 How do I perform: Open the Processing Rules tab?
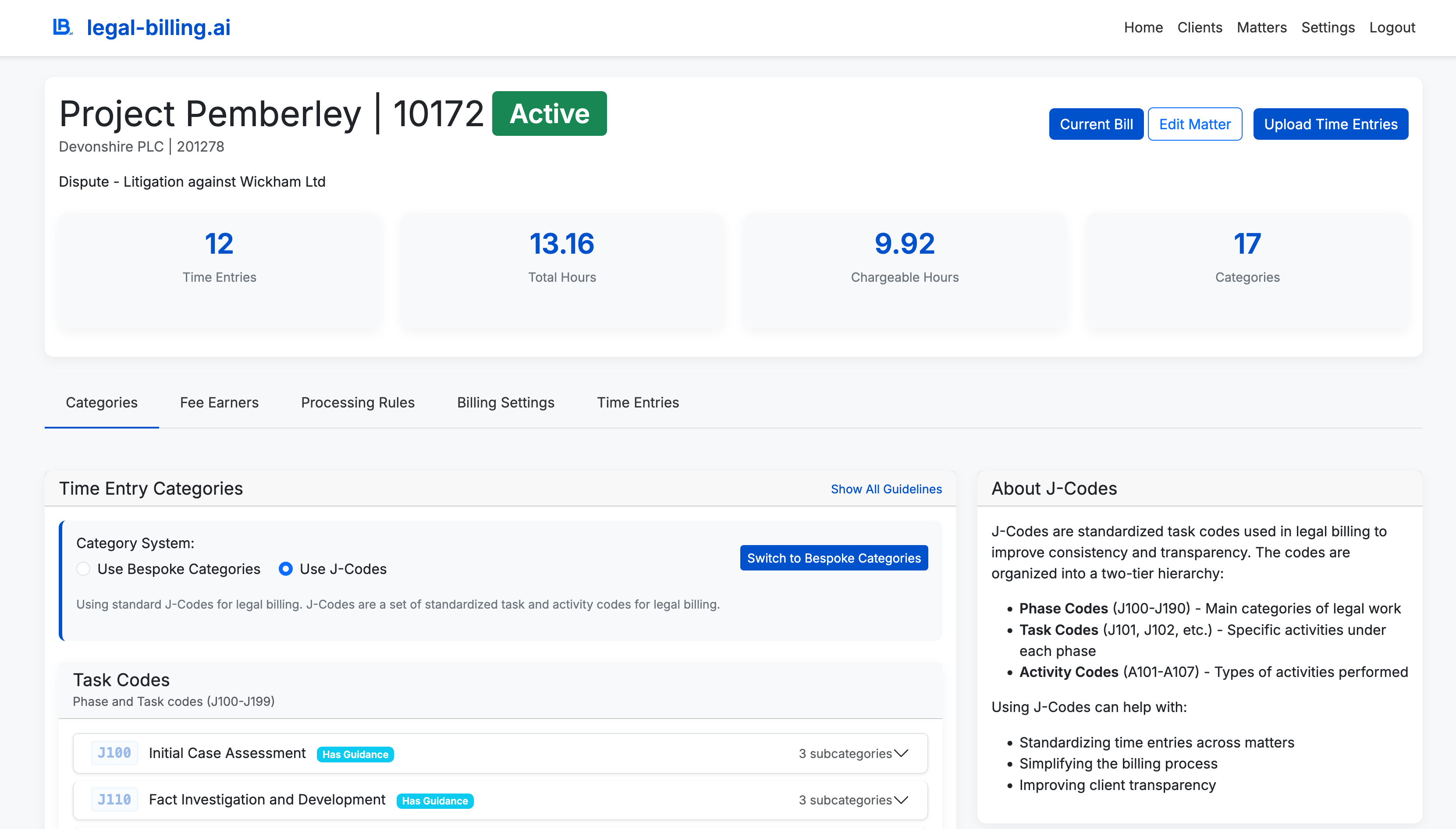click(358, 403)
